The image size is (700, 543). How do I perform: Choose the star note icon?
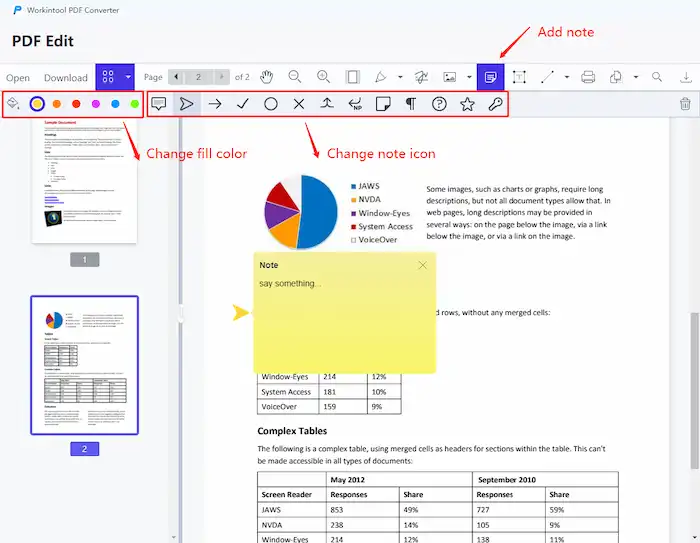467,104
